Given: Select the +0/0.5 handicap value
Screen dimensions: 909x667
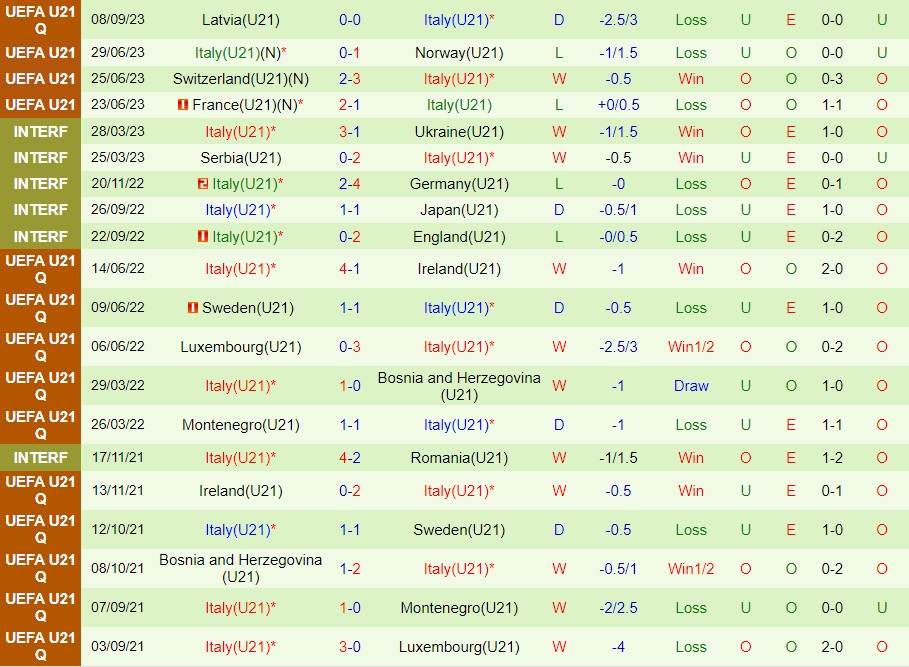Looking at the screenshot, I should pyautogui.click(x=619, y=105).
